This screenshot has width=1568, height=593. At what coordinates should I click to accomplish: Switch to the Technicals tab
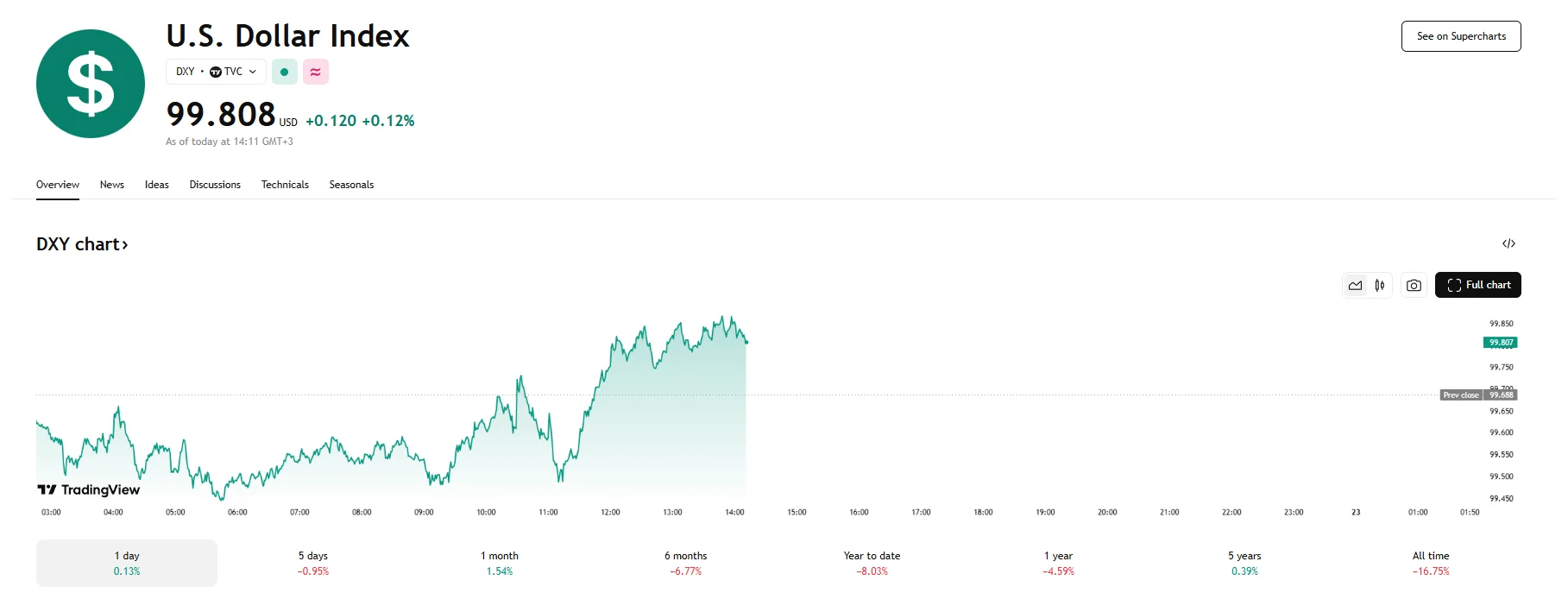click(x=285, y=185)
